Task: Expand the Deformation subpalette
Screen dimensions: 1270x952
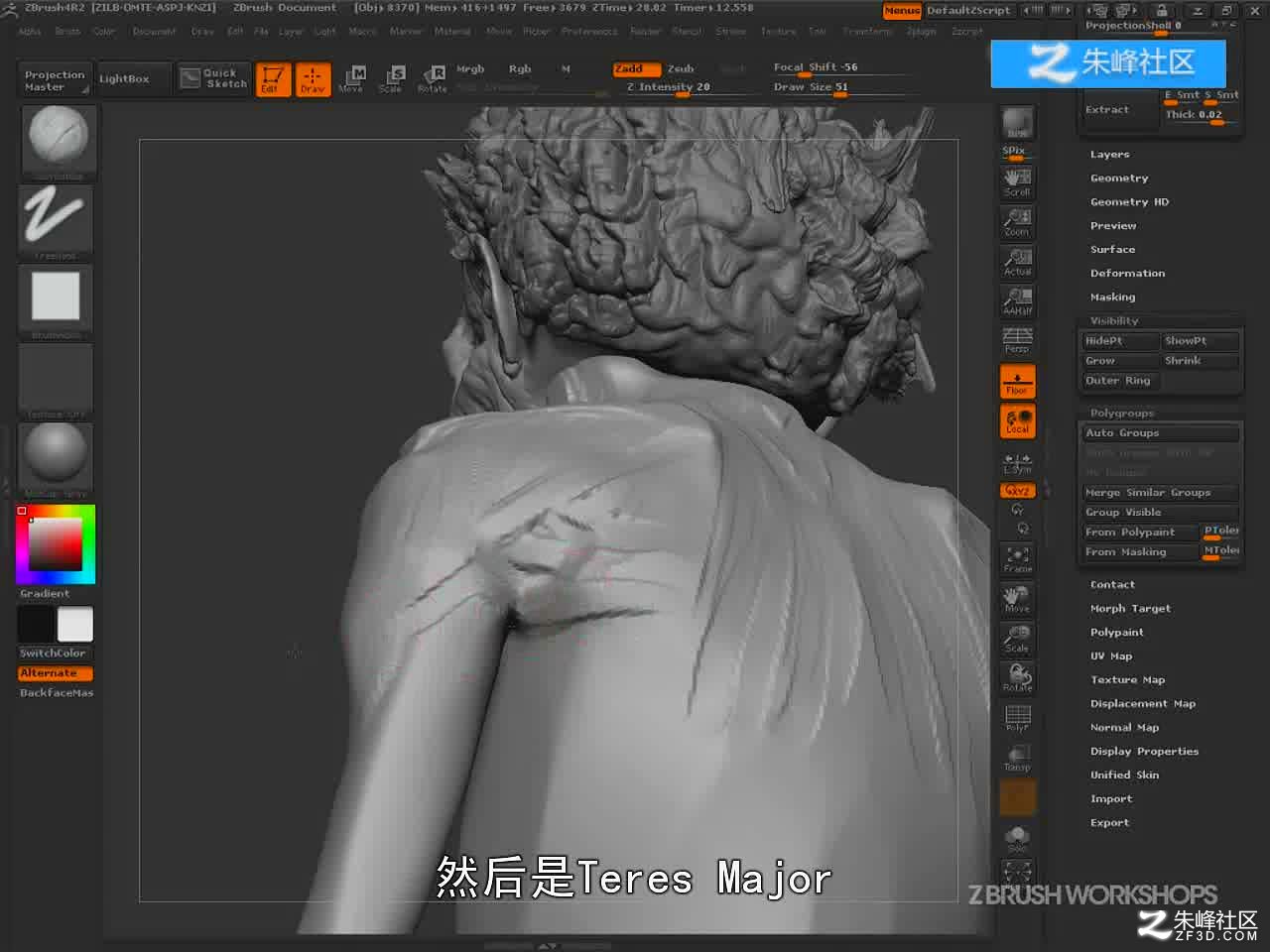Action: [1127, 274]
